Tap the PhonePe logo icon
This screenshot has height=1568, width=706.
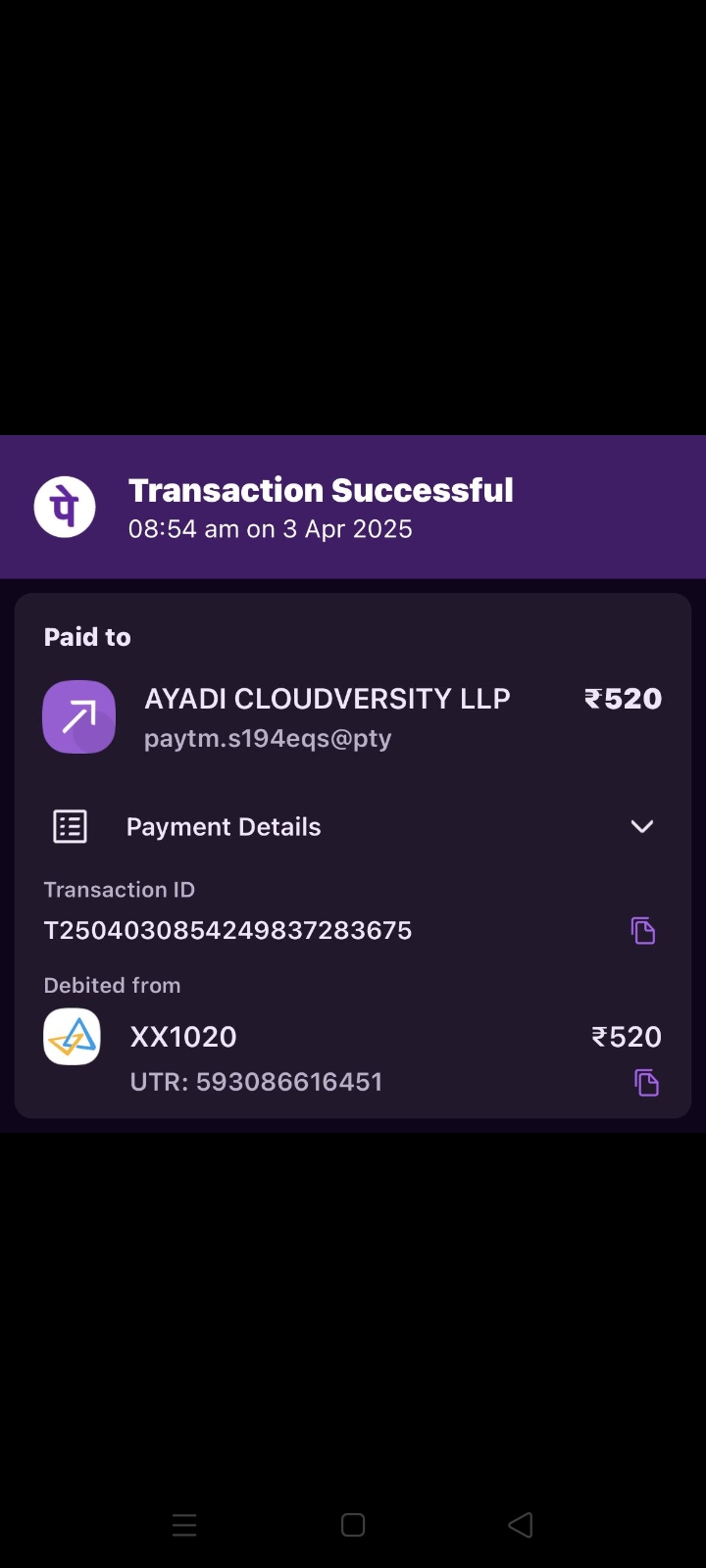pos(65,507)
